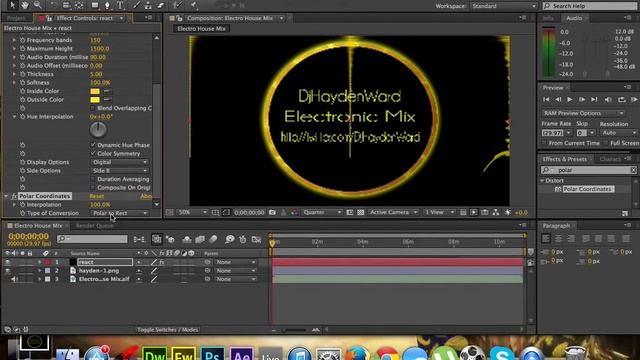Screen dimensions: 640x360
Task: Hide the hayden-1.png layer
Action: [x=7, y=271]
